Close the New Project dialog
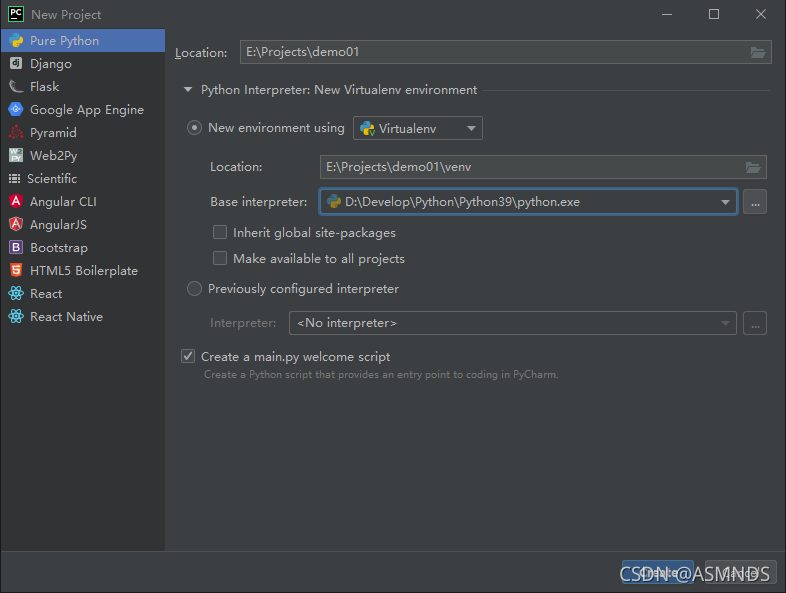 tap(760, 14)
